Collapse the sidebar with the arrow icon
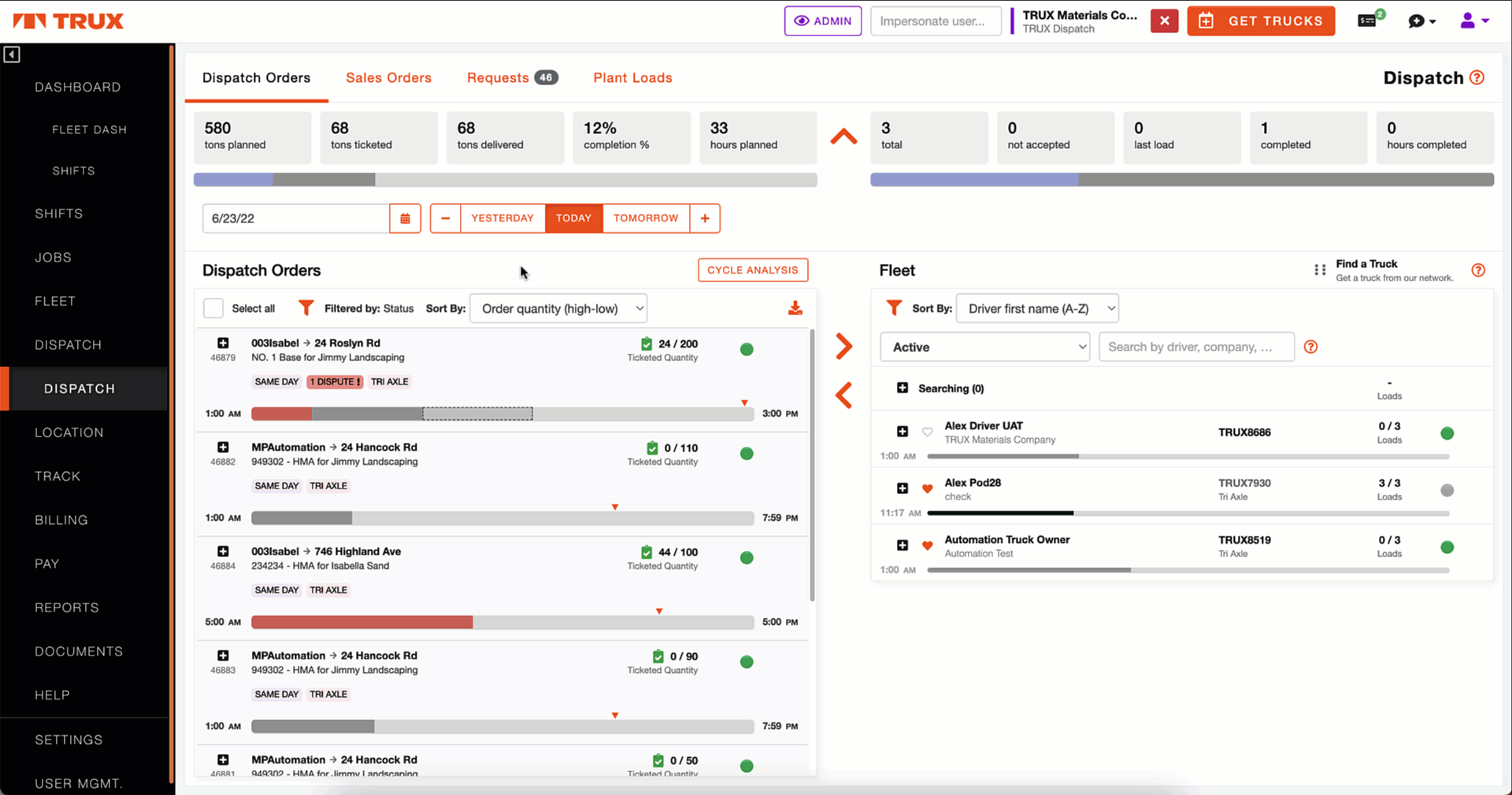 [12, 54]
